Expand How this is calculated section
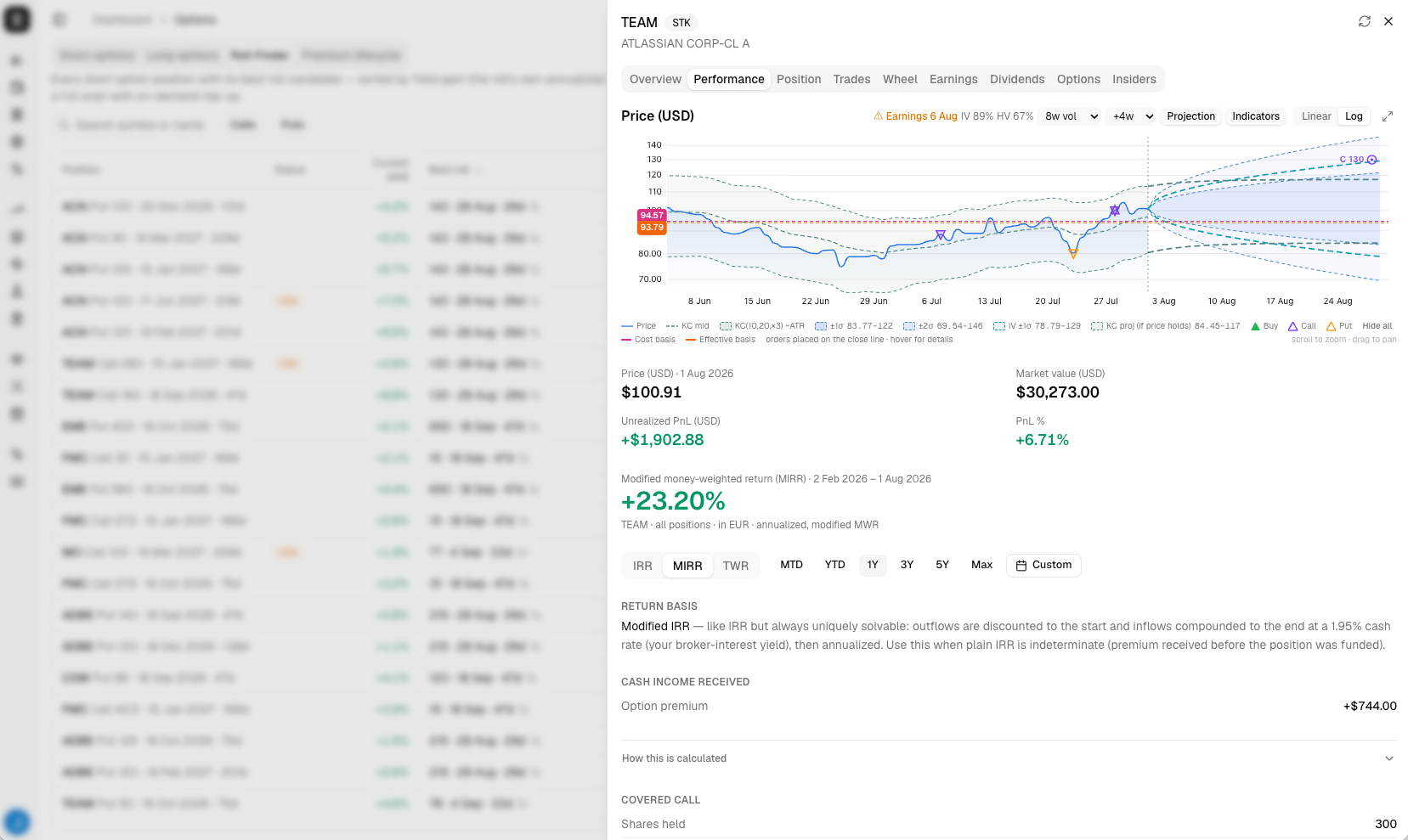1408x840 pixels. coord(1009,758)
